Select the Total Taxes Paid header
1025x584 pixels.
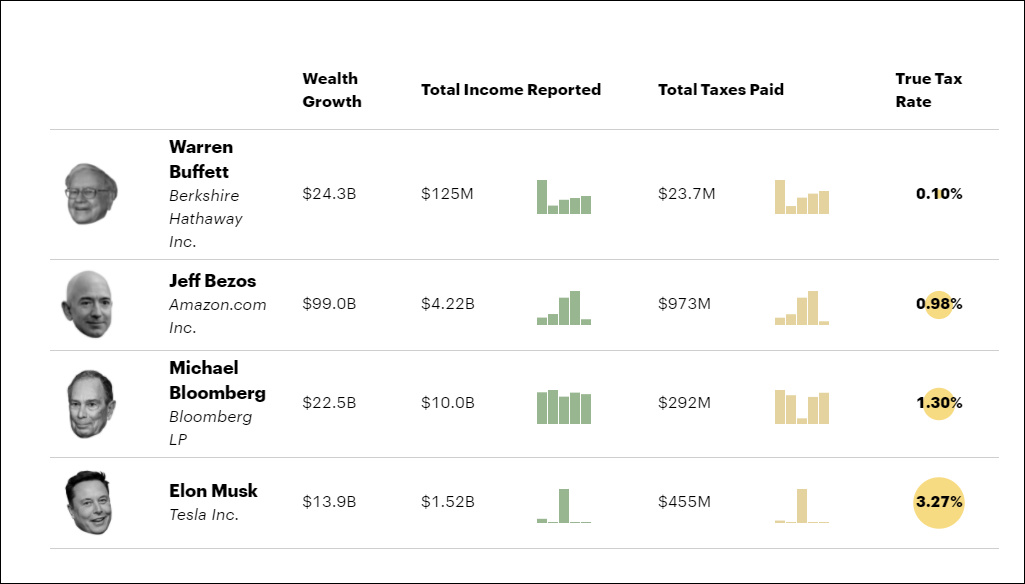(x=720, y=90)
